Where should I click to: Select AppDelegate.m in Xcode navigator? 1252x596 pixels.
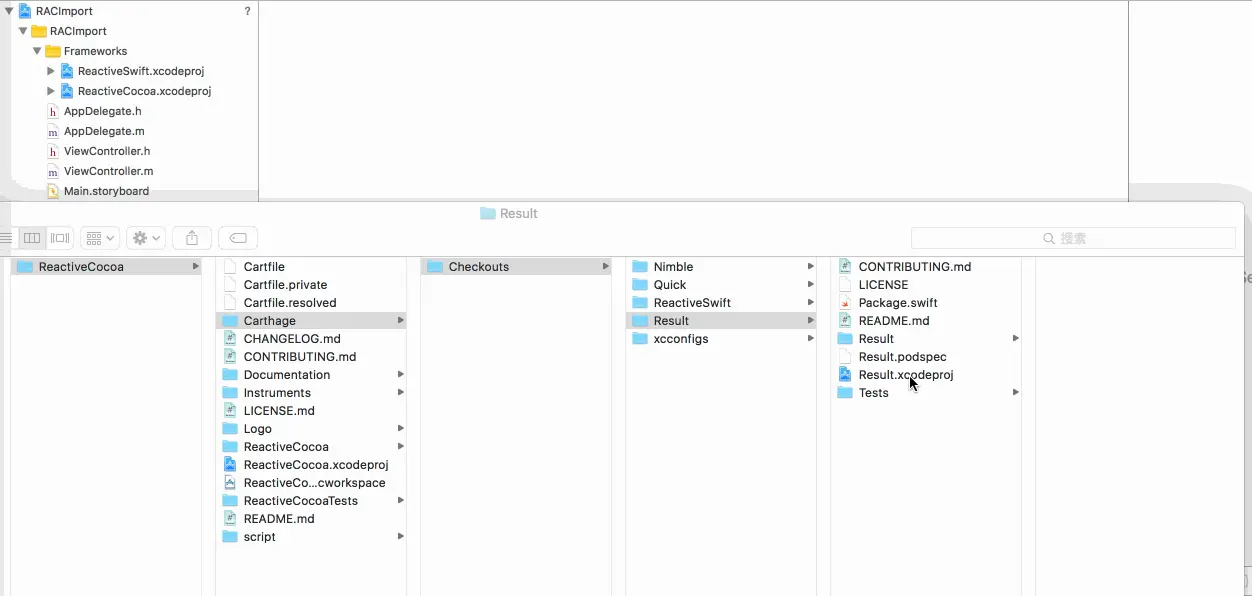(104, 131)
